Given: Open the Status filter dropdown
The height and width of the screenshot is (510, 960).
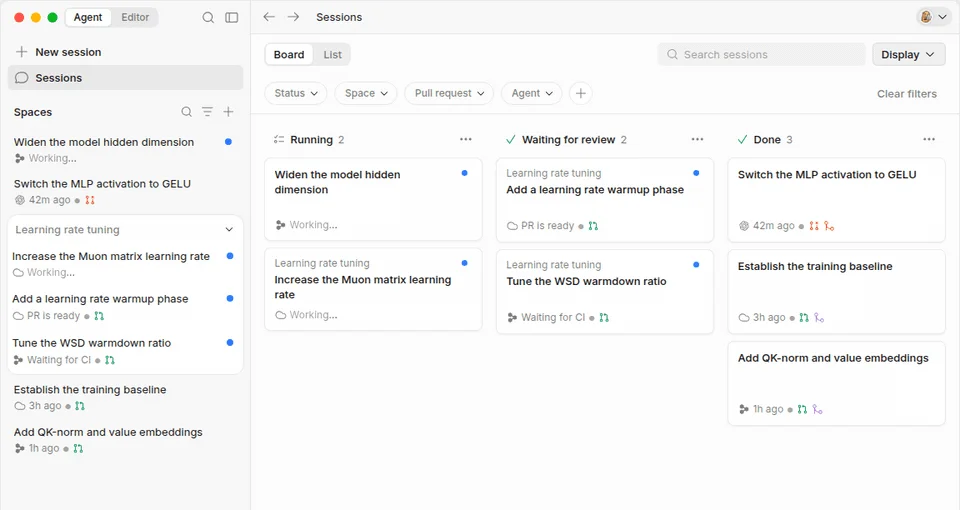Looking at the screenshot, I should pos(296,93).
